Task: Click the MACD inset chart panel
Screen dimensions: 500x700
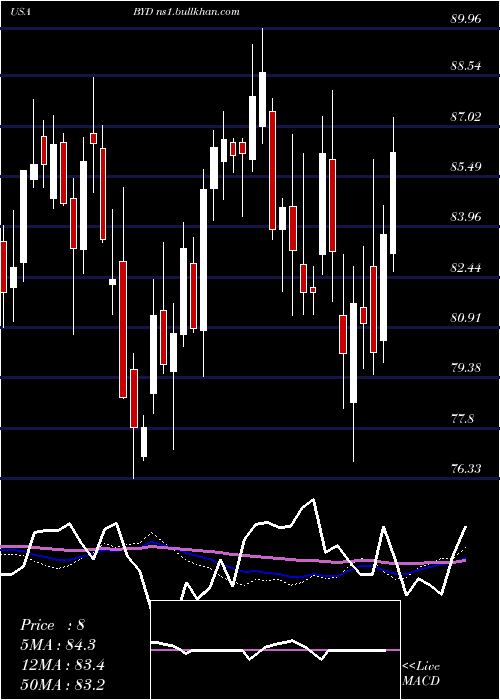Action: [x=275, y=650]
